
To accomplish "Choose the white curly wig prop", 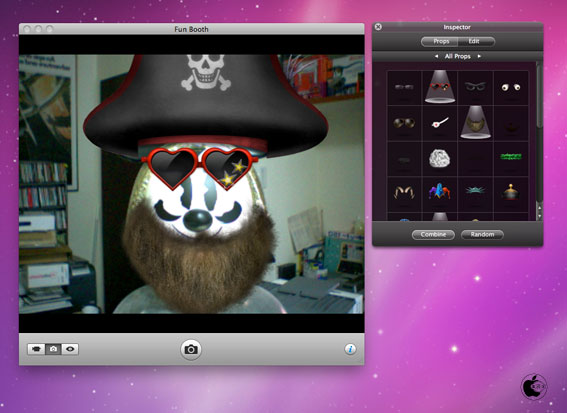I will pos(440,158).
